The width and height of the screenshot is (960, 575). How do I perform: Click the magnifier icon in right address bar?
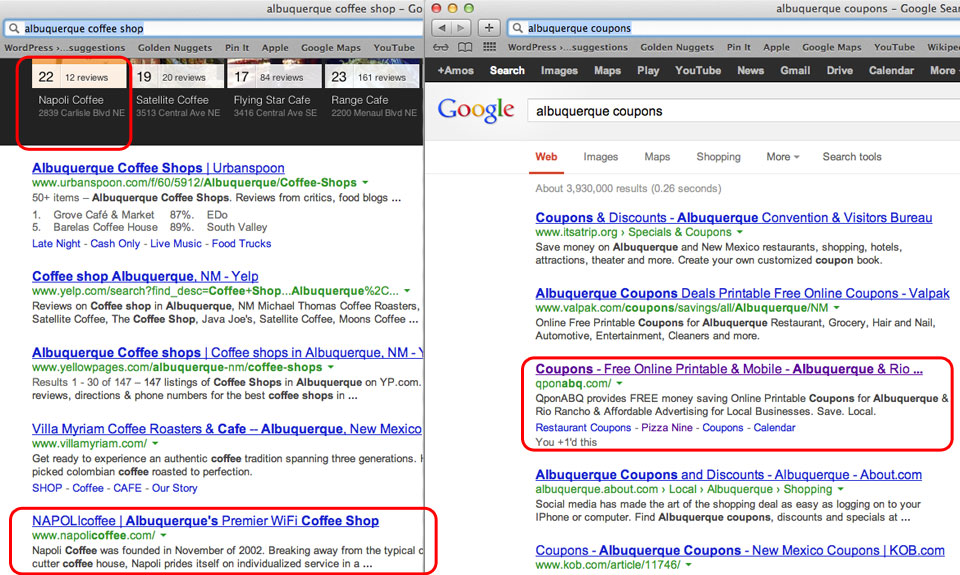tap(518, 28)
